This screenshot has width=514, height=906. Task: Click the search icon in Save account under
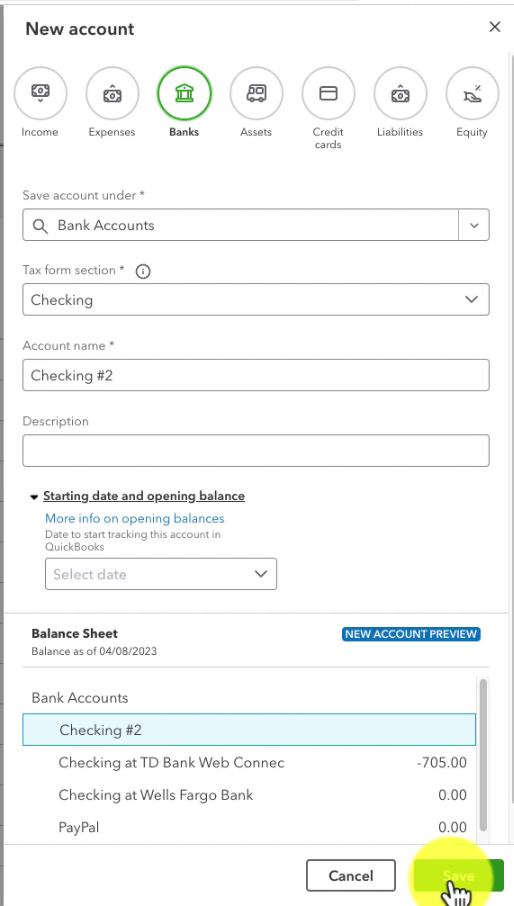click(40, 225)
